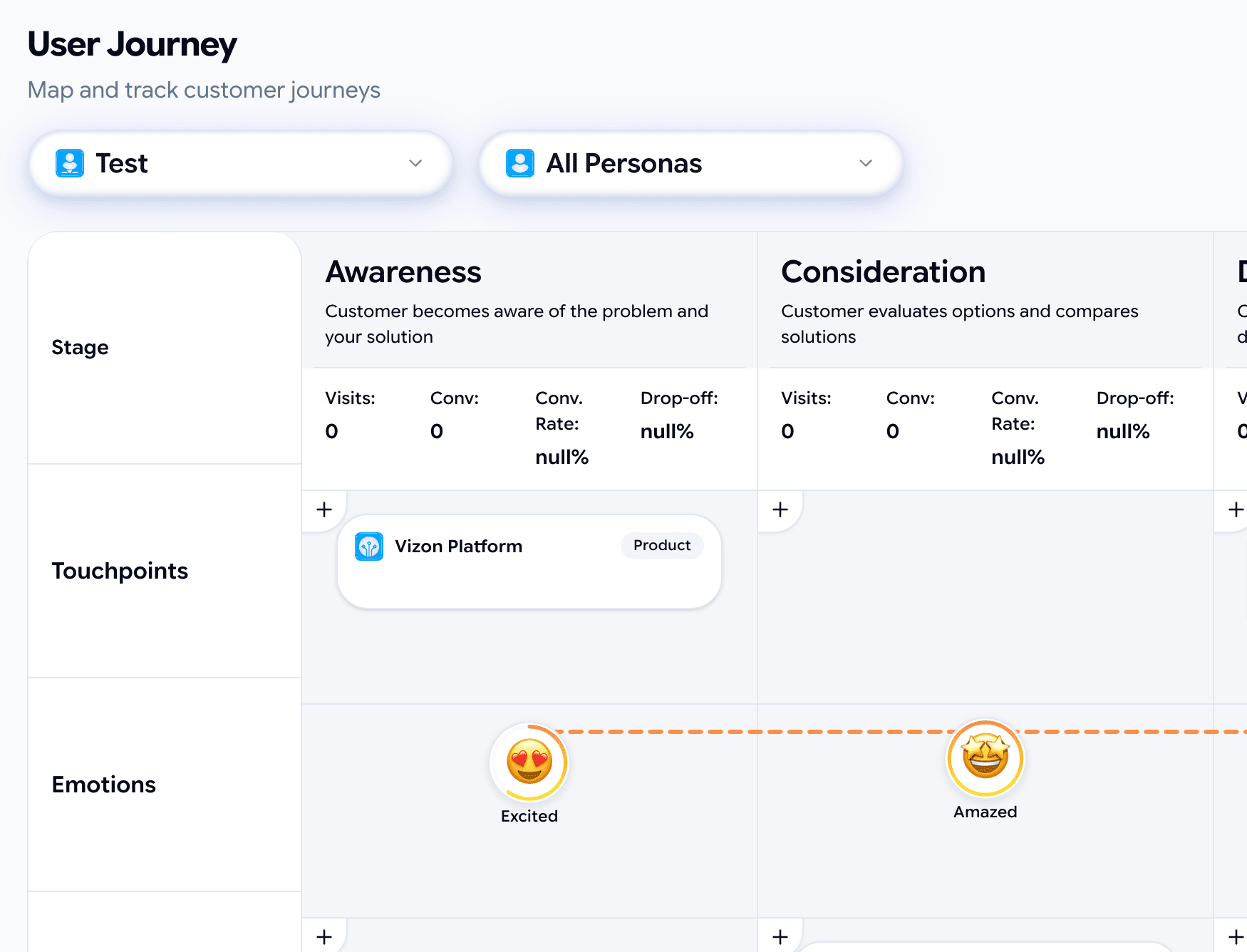Click the plus icon below Awareness emotions
The image size is (1247, 952).
324,936
